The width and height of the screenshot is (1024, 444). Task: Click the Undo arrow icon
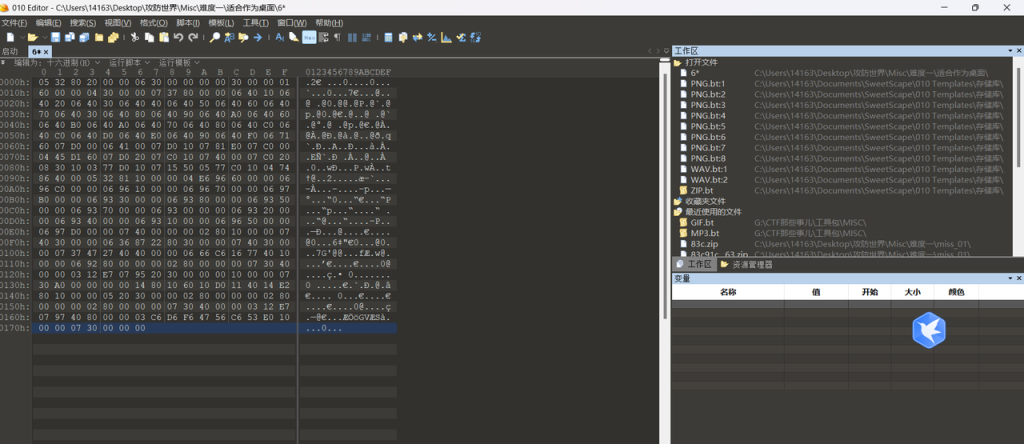[178, 38]
